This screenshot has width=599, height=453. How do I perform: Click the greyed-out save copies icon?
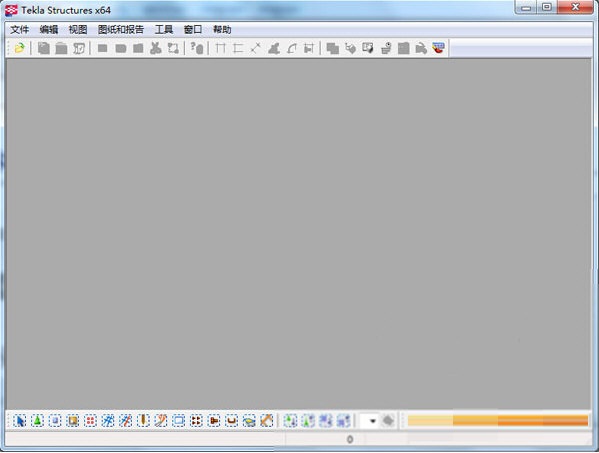44,48
